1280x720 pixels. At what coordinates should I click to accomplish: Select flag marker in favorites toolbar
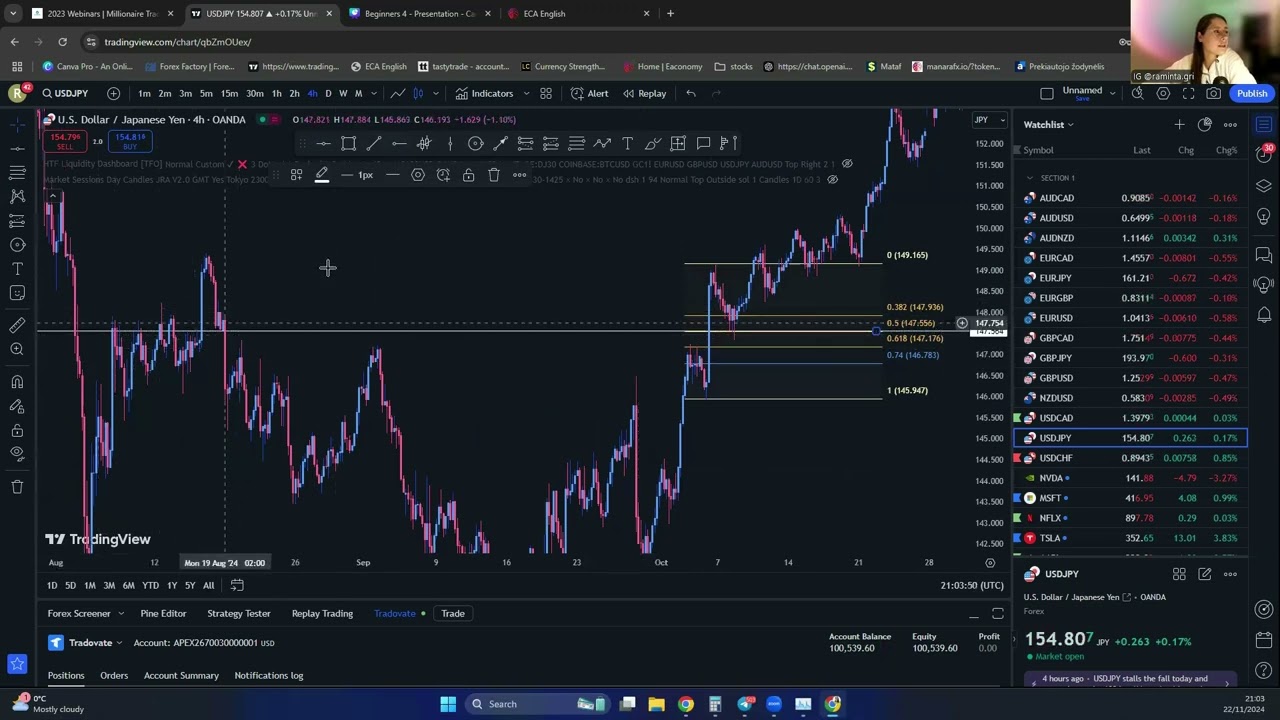point(728,144)
